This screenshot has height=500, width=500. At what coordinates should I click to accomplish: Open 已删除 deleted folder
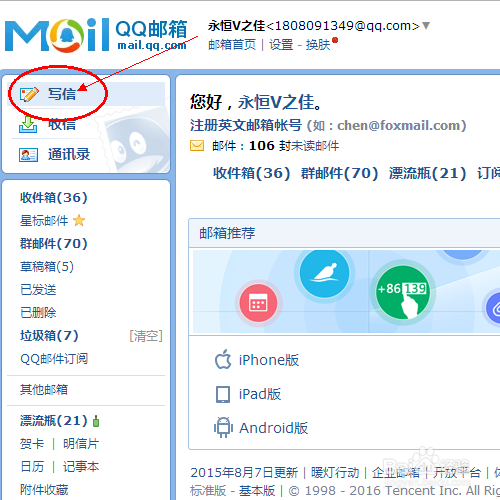(x=38, y=313)
